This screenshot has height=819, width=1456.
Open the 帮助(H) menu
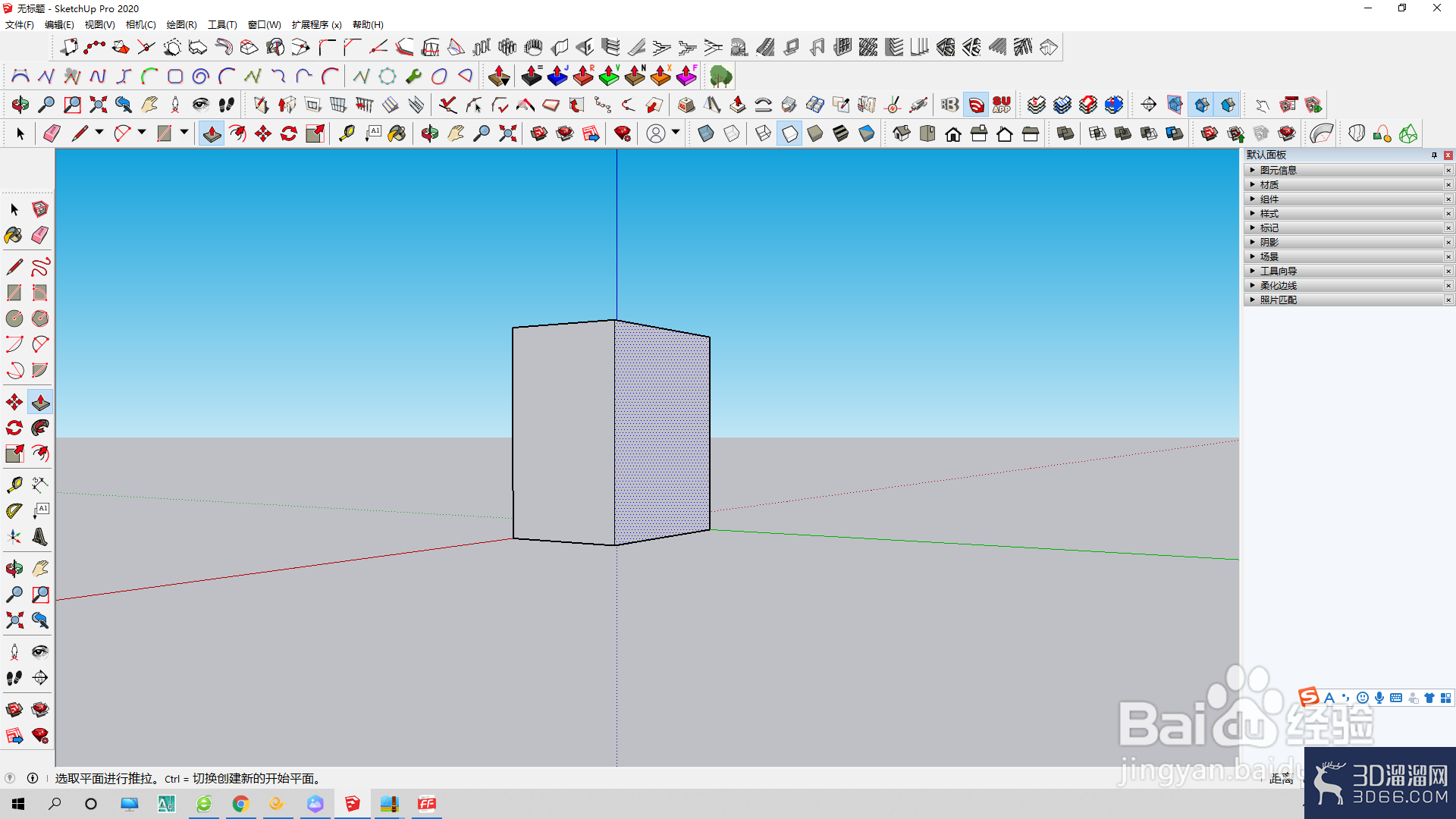(x=368, y=24)
